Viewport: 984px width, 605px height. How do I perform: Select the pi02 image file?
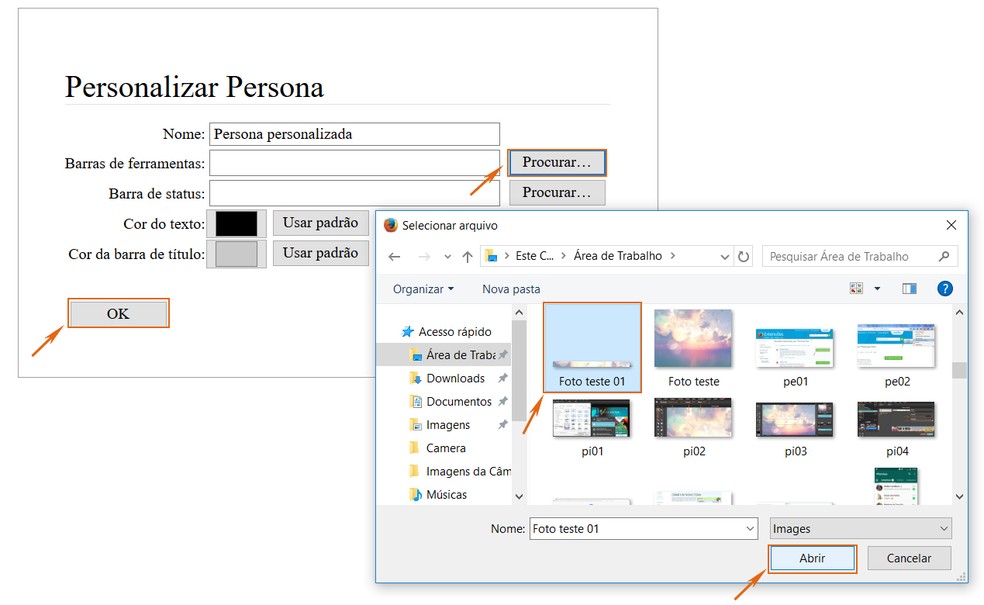[x=693, y=427]
